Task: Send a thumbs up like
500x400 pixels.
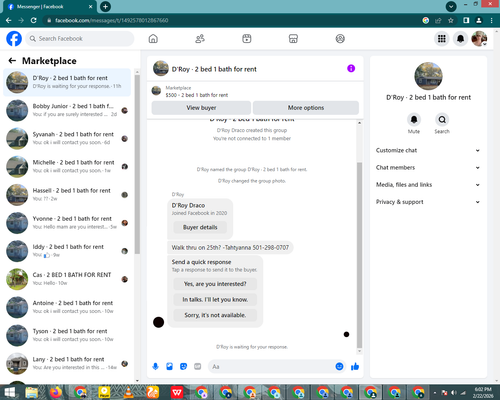Action: click(x=355, y=367)
